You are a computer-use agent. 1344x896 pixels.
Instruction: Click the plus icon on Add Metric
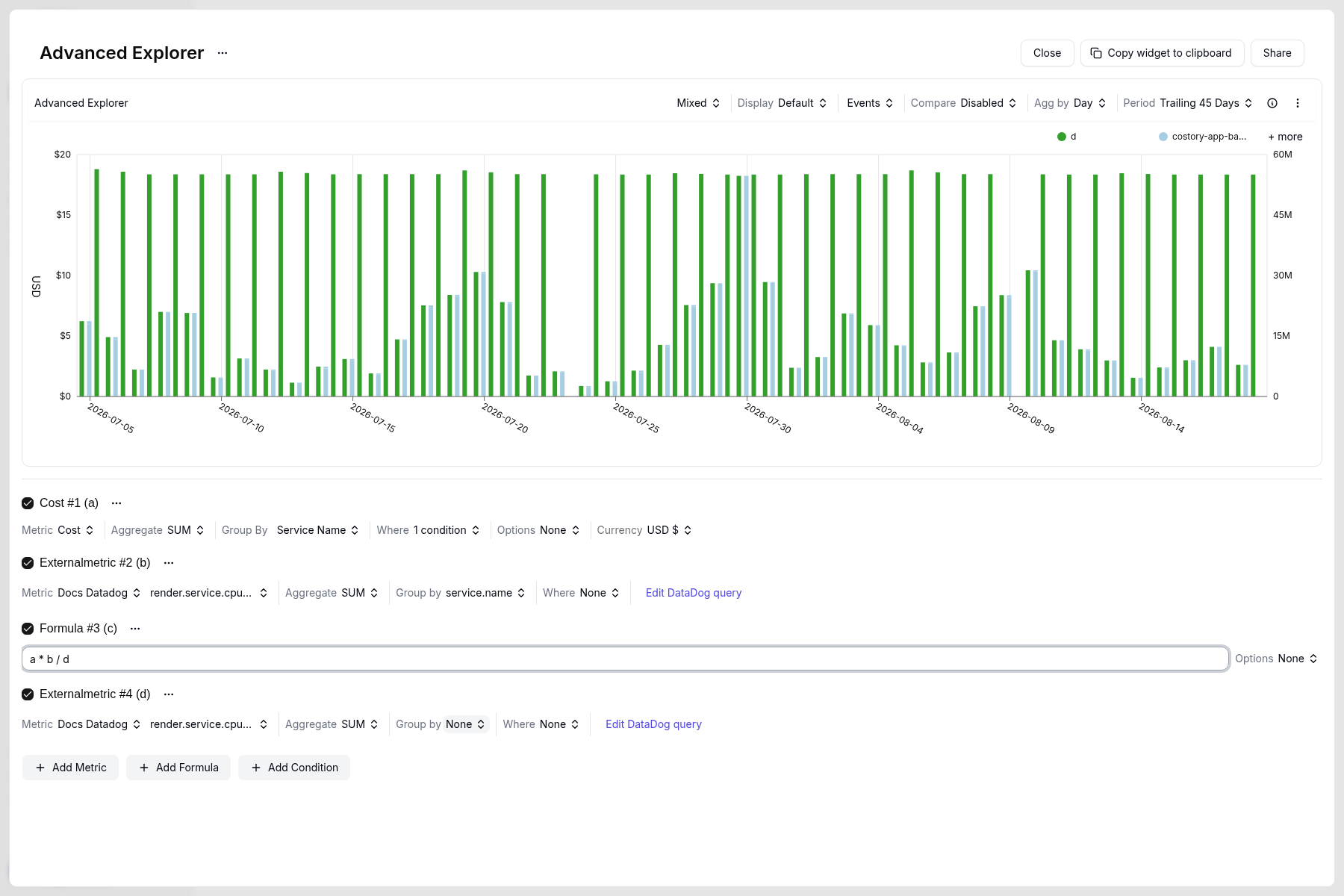tap(40, 768)
